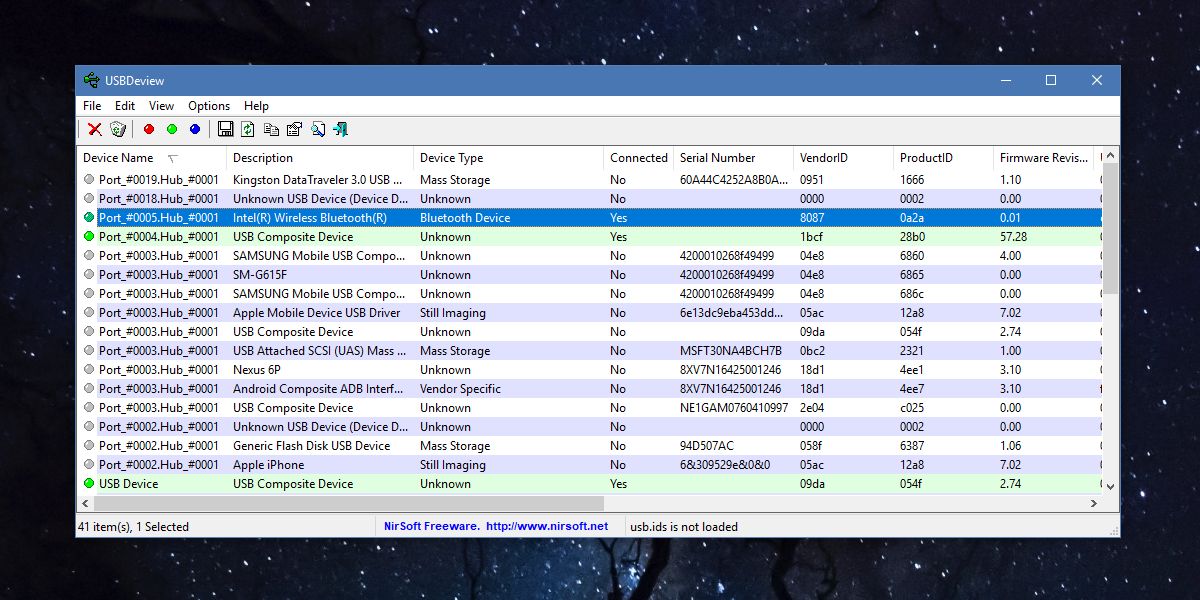
Task: Open the View menu
Action: coord(161,105)
